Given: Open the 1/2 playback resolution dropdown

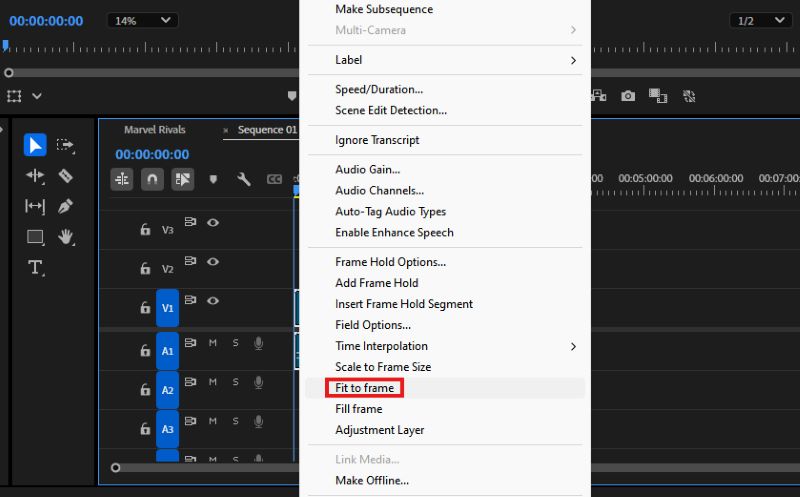Looking at the screenshot, I should [760, 20].
